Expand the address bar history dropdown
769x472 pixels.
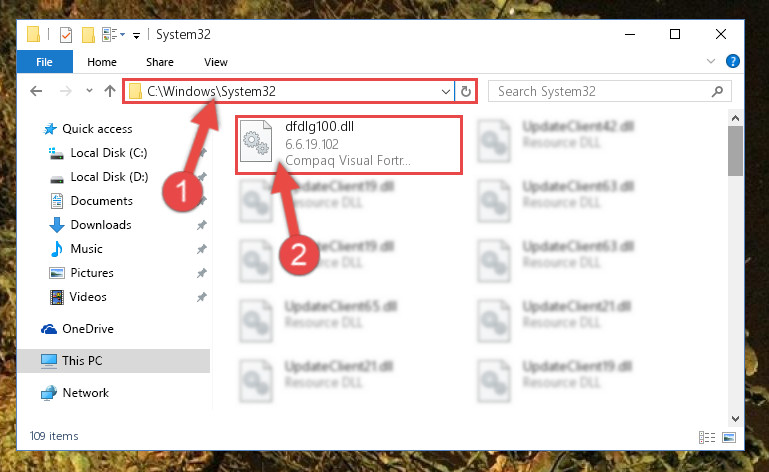pos(445,92)
